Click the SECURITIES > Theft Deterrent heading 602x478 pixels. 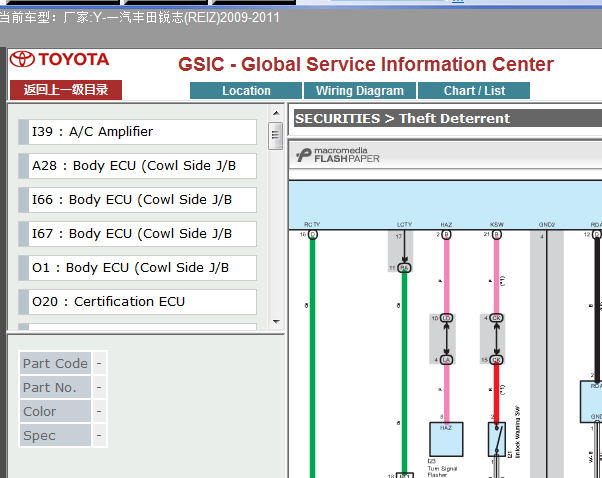coord(402,118)
